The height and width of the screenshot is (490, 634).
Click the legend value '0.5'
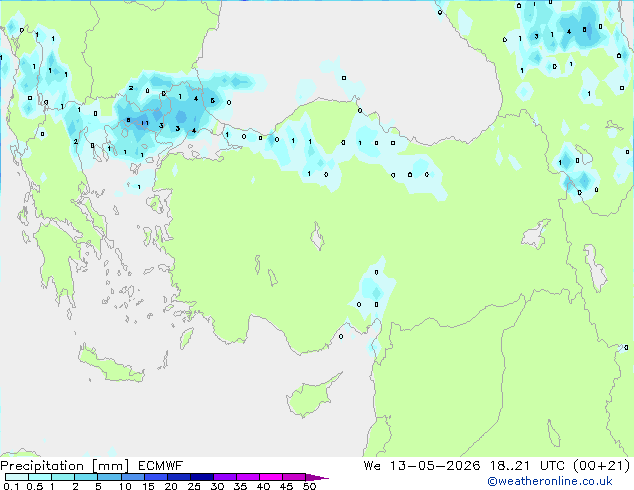(35, 486)
